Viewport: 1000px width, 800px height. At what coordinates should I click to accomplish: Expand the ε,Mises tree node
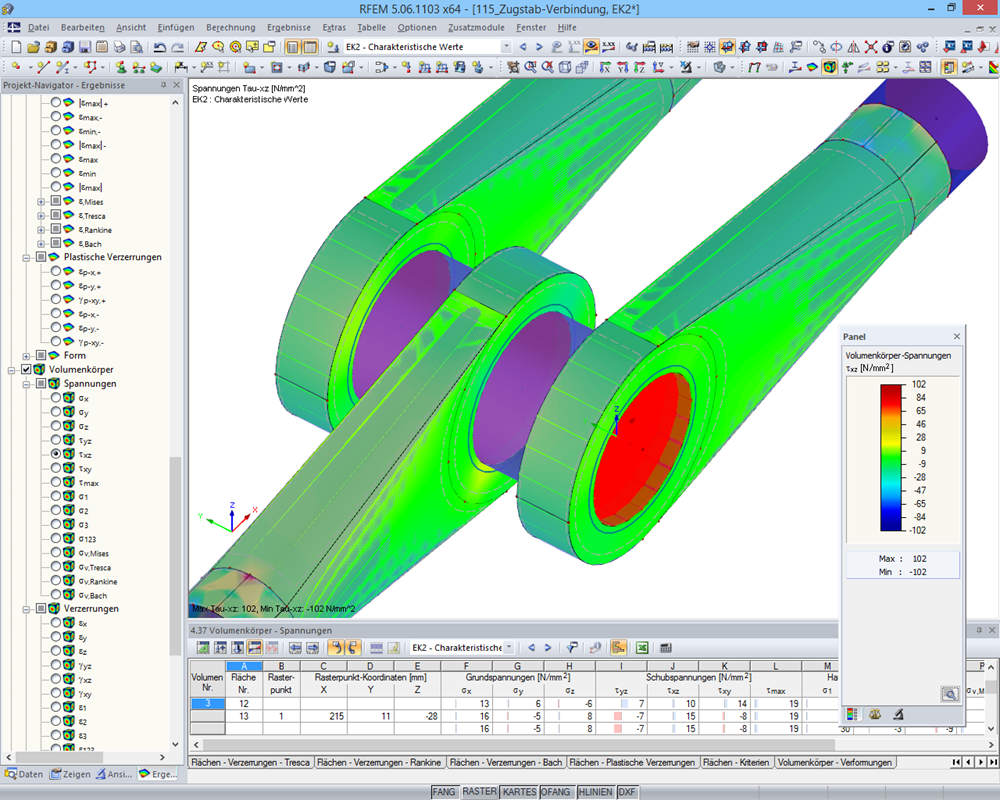(x=41, y=202)
